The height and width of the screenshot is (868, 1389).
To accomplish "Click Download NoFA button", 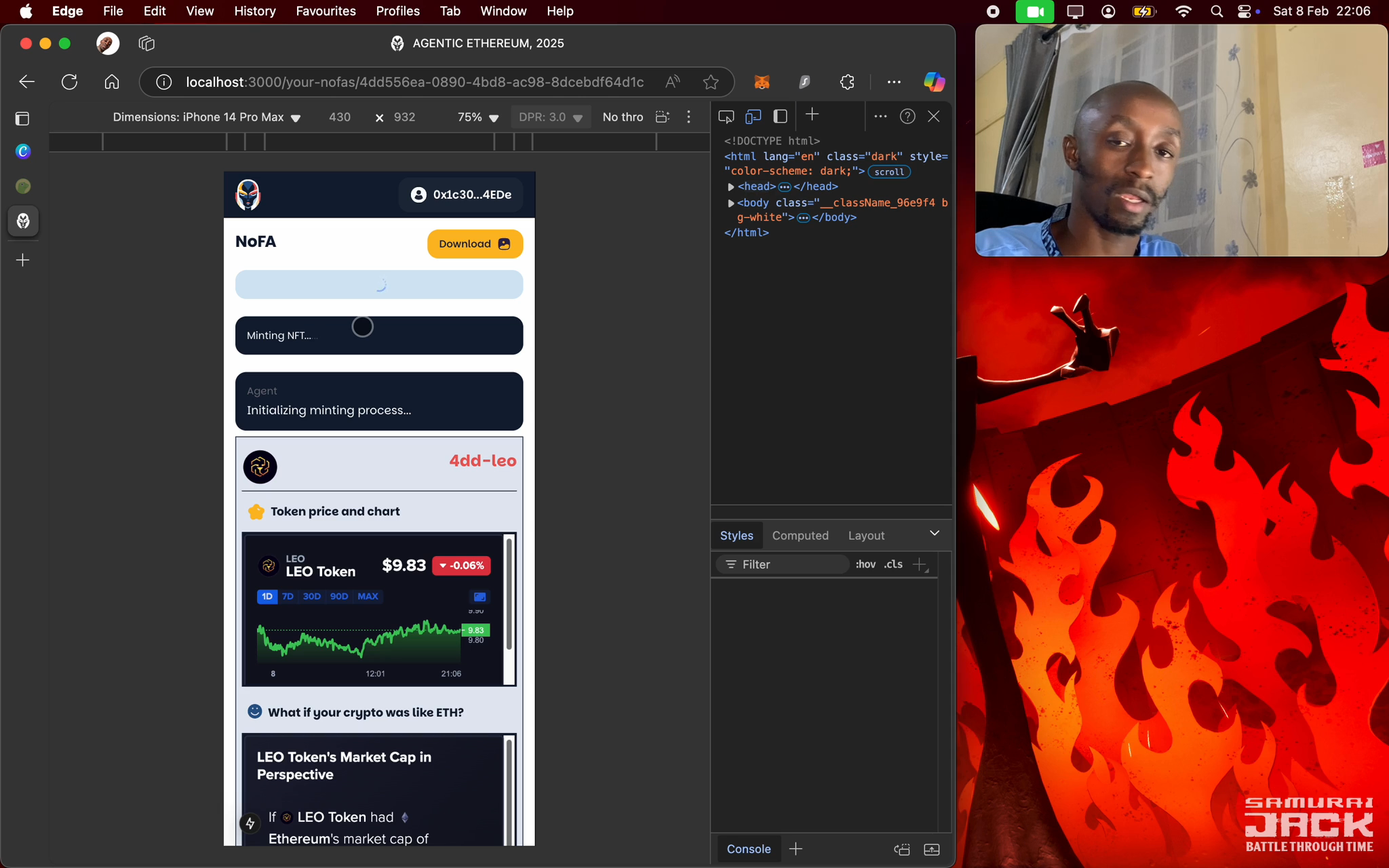I will point(475,244).
